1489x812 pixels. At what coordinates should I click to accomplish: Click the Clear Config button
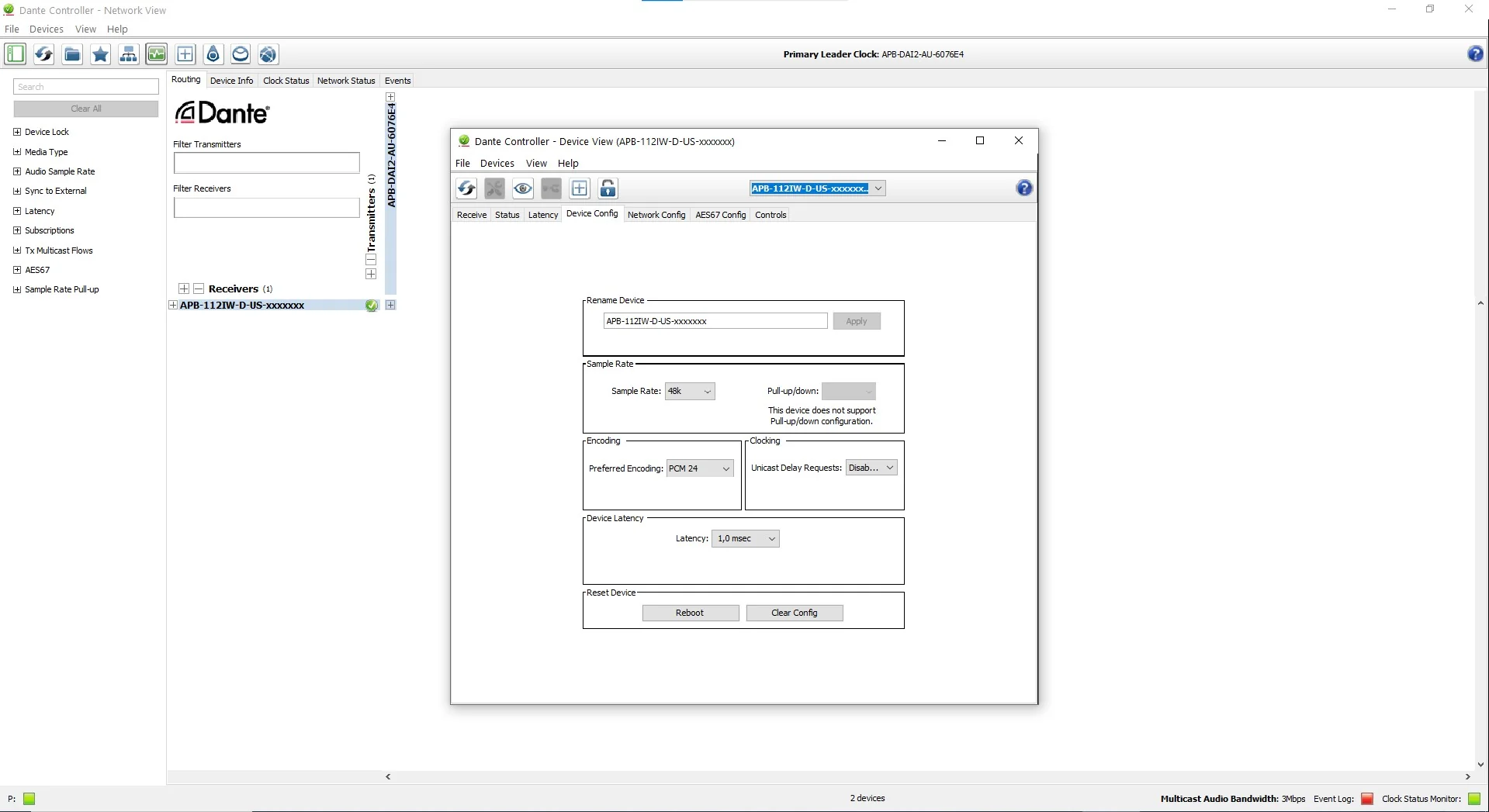(x=794, y=613)
